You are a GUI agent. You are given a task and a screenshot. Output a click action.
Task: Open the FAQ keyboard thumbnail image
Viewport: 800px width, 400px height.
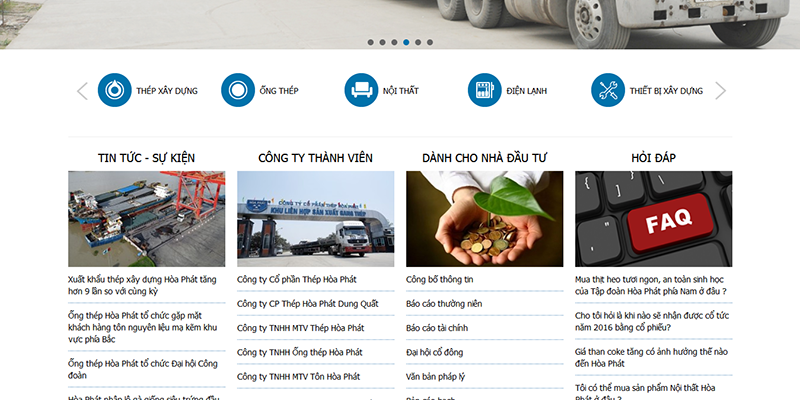coord(653,218)
